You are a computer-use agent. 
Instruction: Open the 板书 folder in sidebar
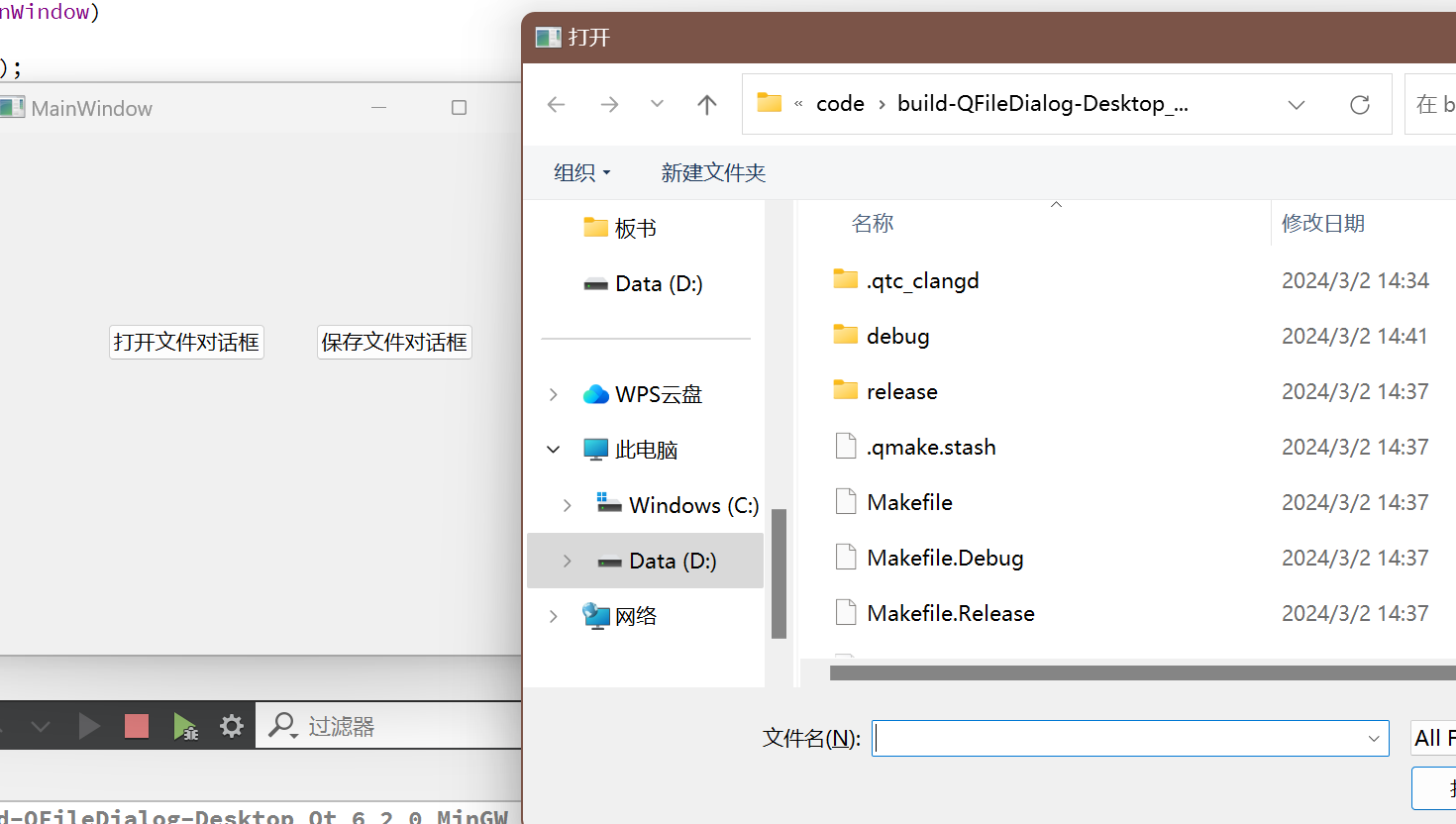635,228
